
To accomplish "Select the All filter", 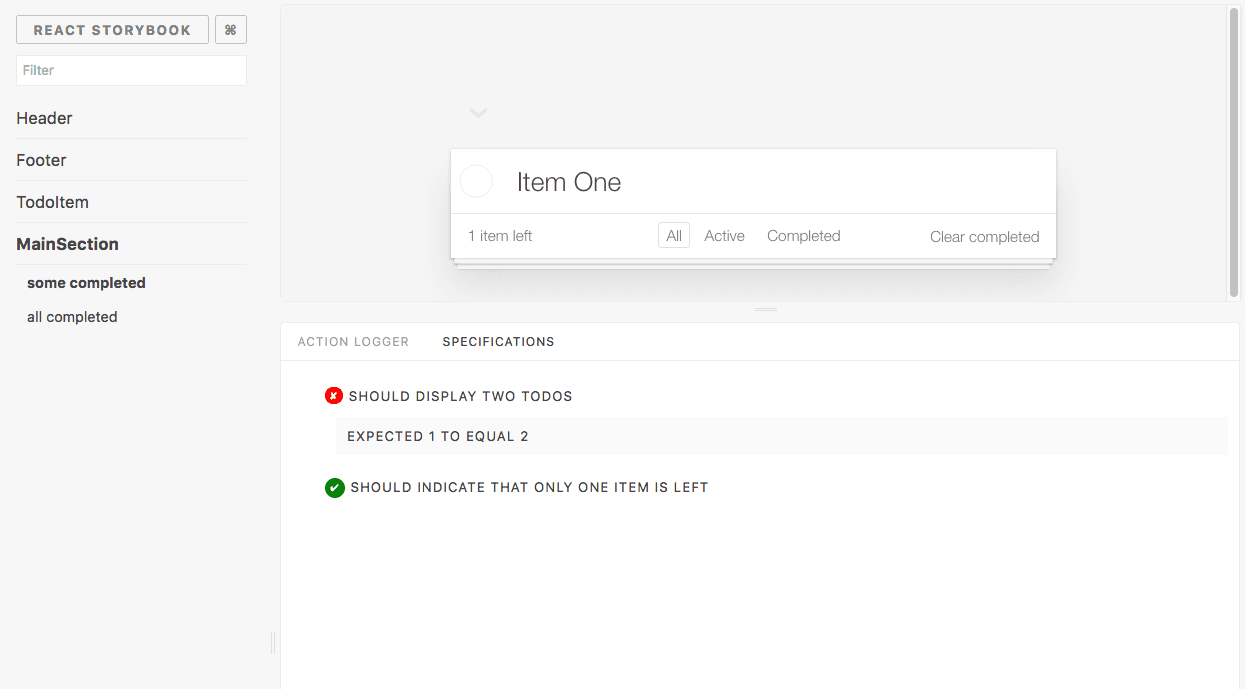I will 674,236.
